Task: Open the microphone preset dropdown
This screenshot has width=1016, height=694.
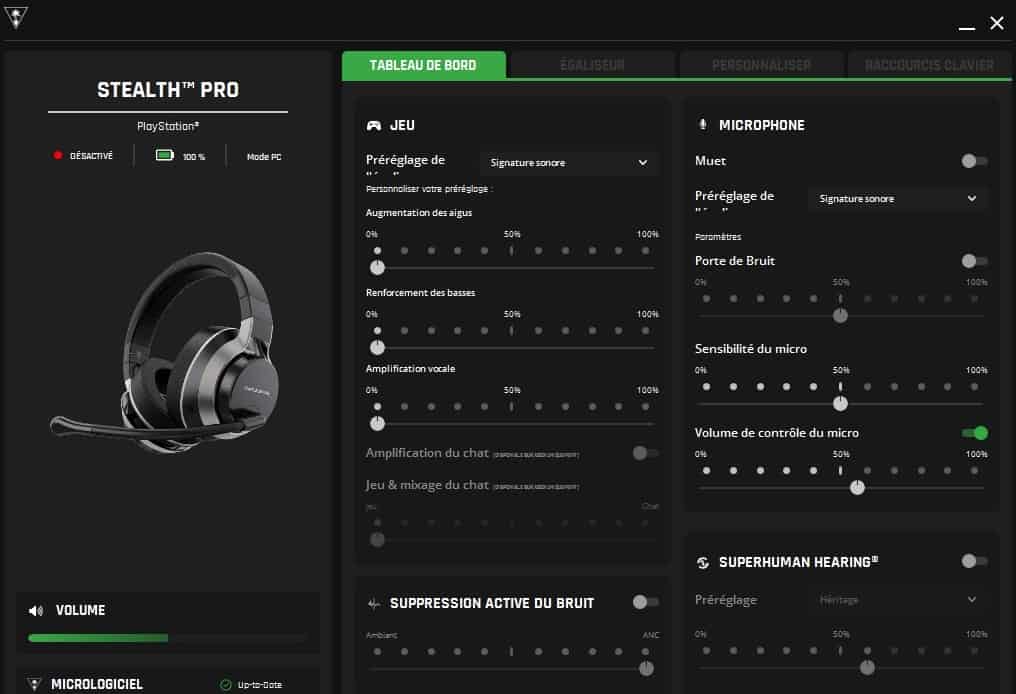Action: tap(897, 199)
